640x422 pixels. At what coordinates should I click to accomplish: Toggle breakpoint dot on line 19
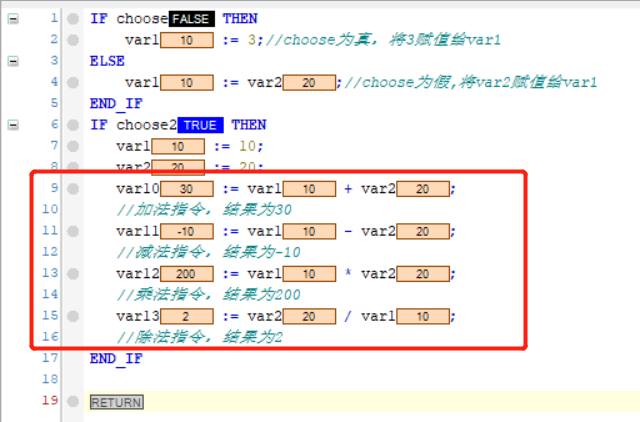tap(73, 401)
